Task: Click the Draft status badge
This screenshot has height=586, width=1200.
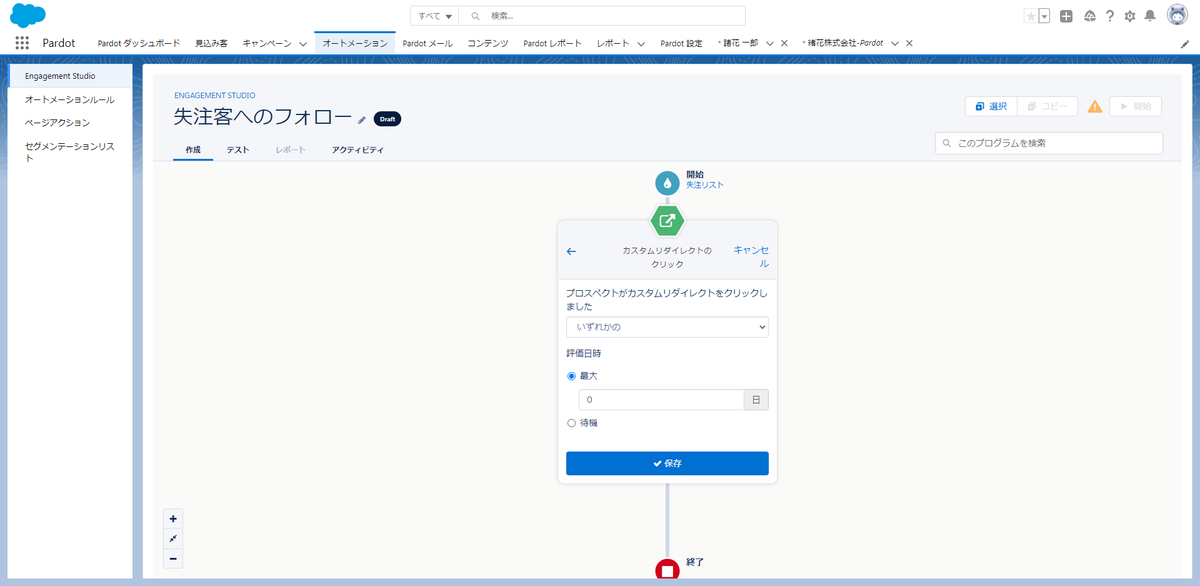Action: tap(387, 119)
